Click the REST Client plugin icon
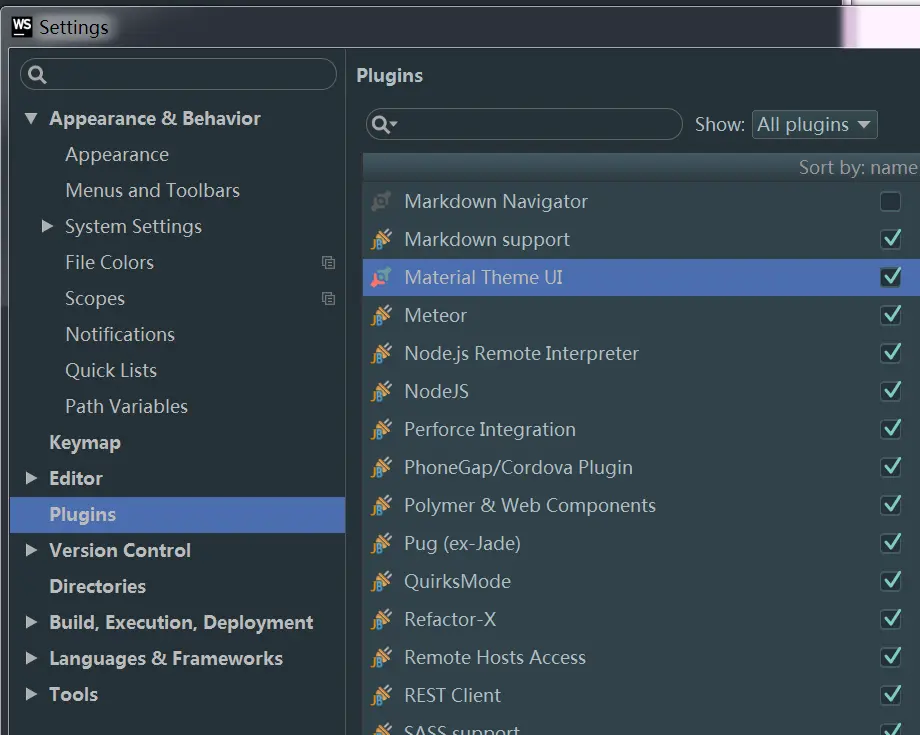The image size is (920, 735). (x=381, y=696)
